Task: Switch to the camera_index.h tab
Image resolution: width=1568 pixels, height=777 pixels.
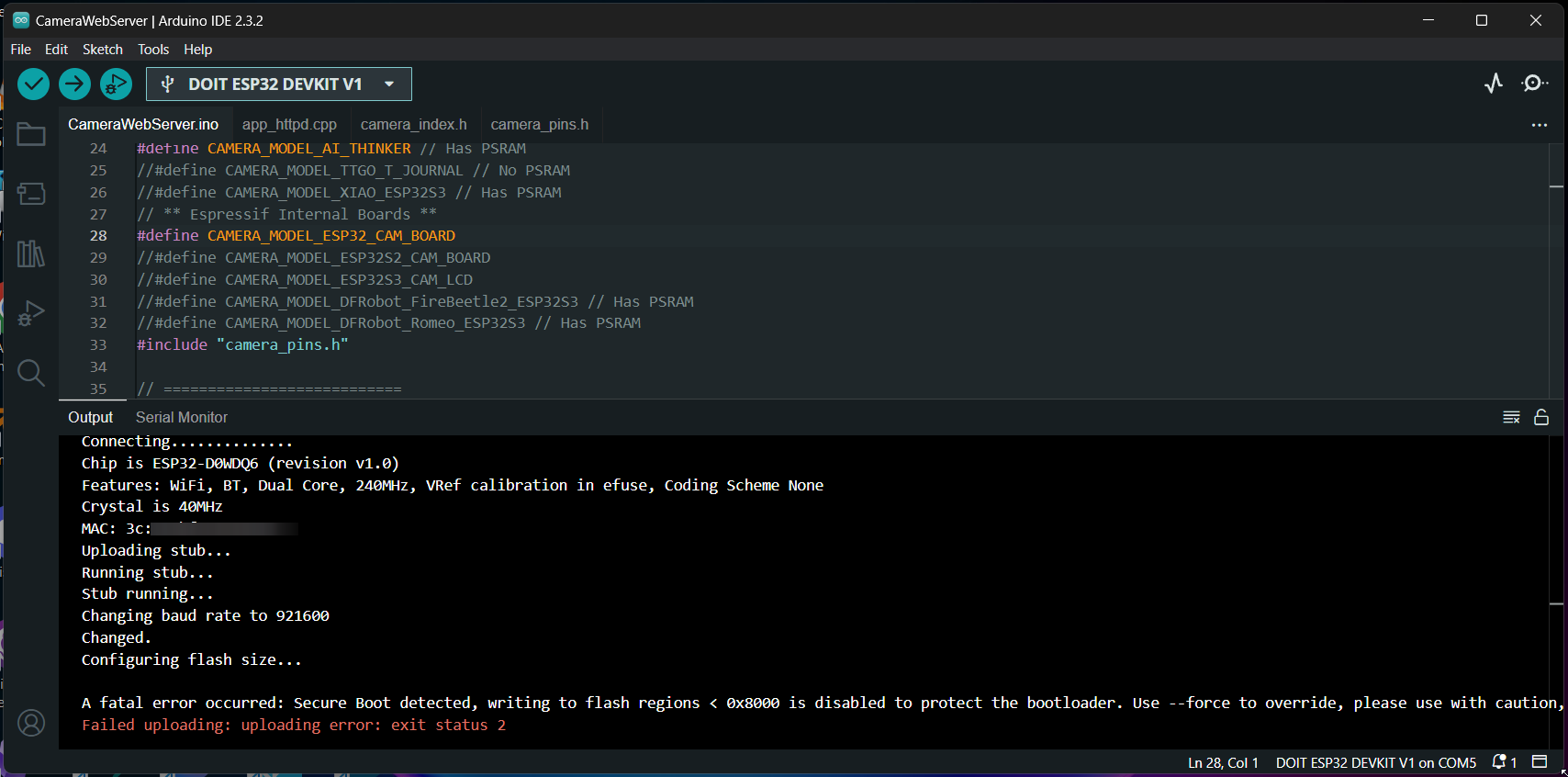Action: click(x=413, y=125)
